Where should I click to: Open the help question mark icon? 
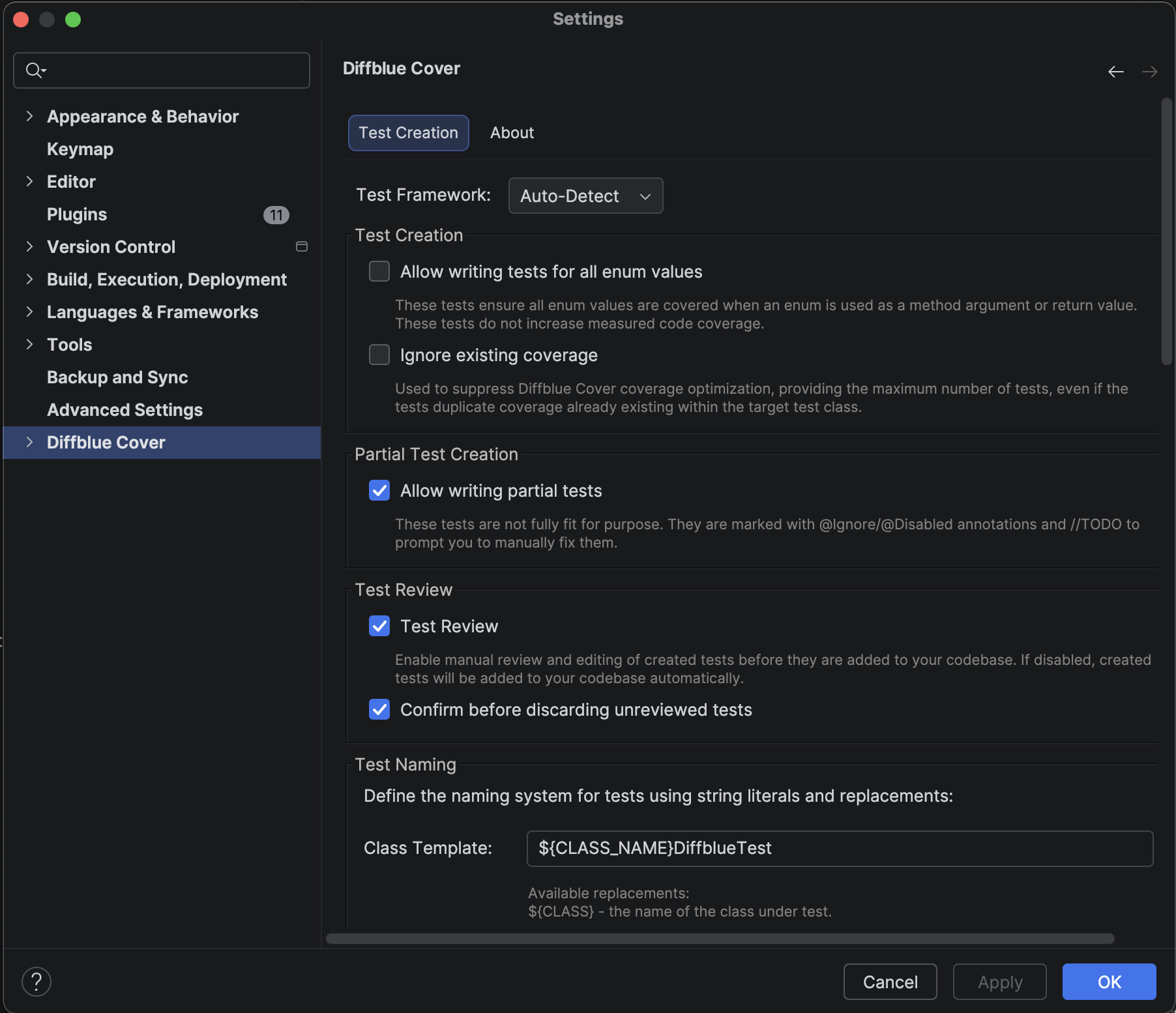click(x=37, y=981)
